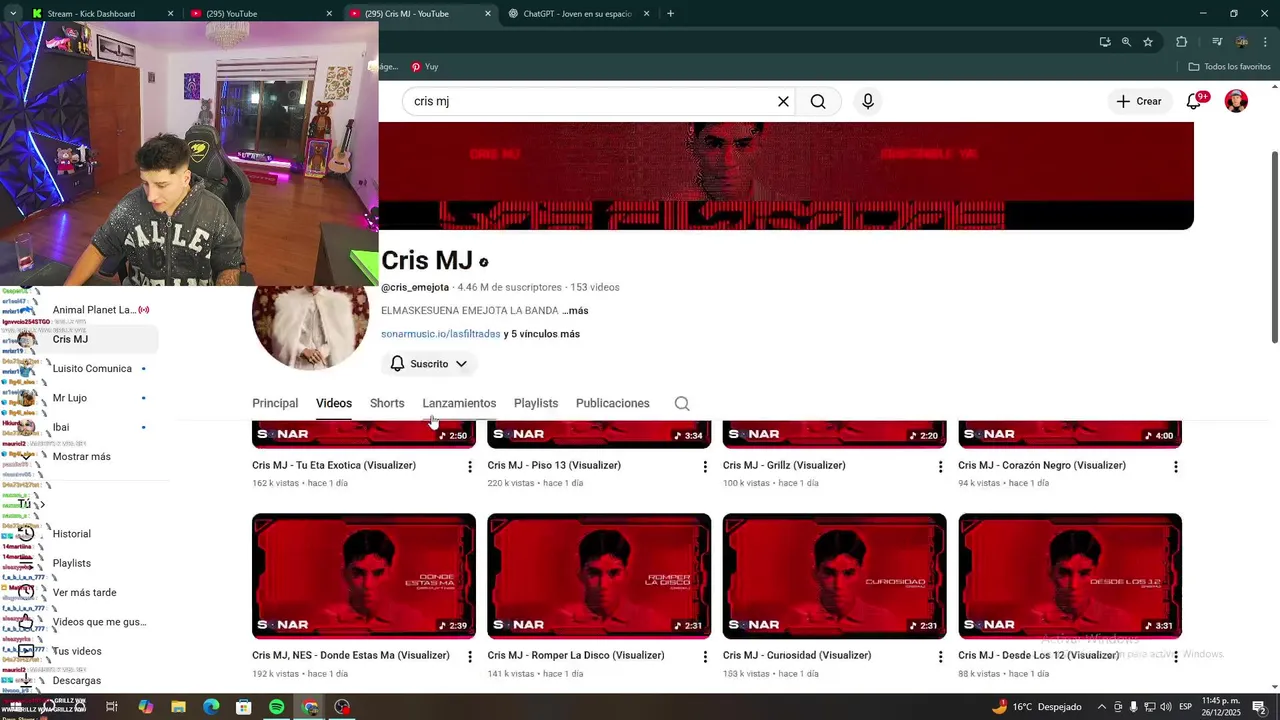Click the @cris_emejota channel handle
1280x720 pixels.
coord(415,287)
